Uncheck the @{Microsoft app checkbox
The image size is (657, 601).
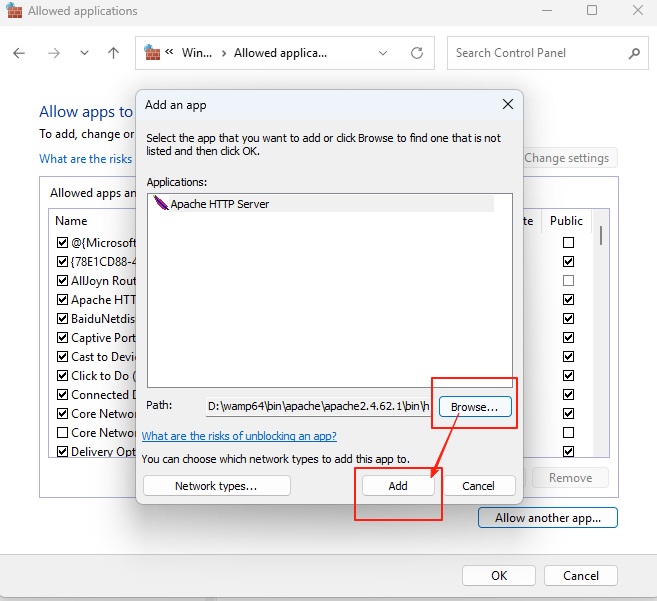click(62, 243)
